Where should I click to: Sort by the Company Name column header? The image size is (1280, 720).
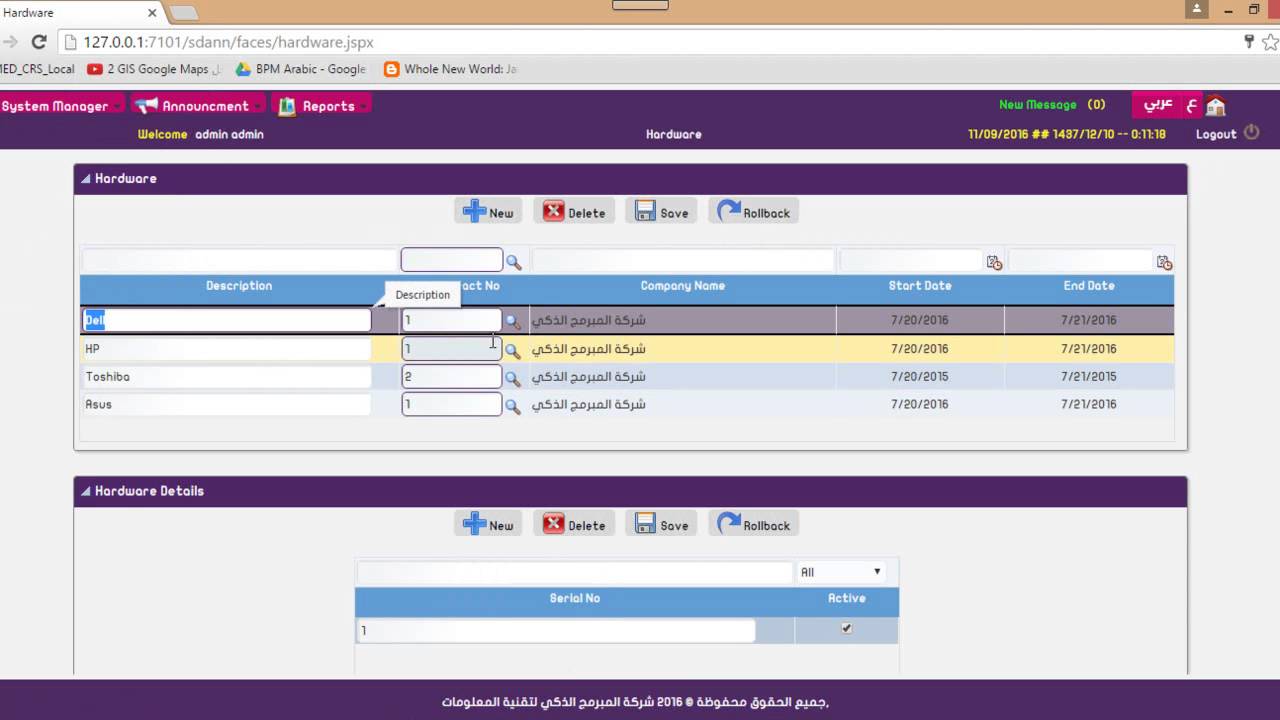tap(683, 286)
